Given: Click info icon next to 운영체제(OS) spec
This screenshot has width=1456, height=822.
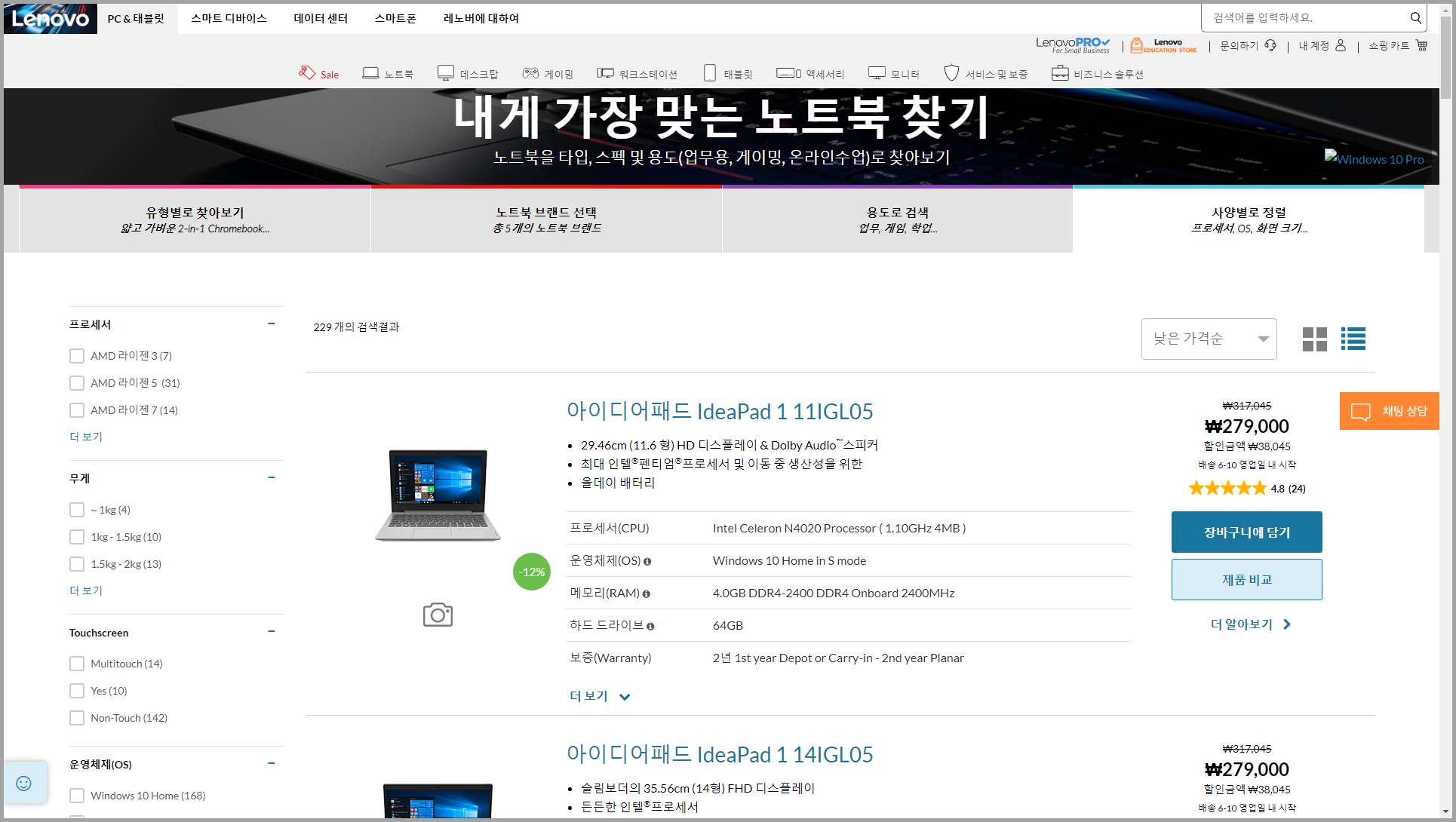Looking at the screenshot, I should [x=647, y=562].
